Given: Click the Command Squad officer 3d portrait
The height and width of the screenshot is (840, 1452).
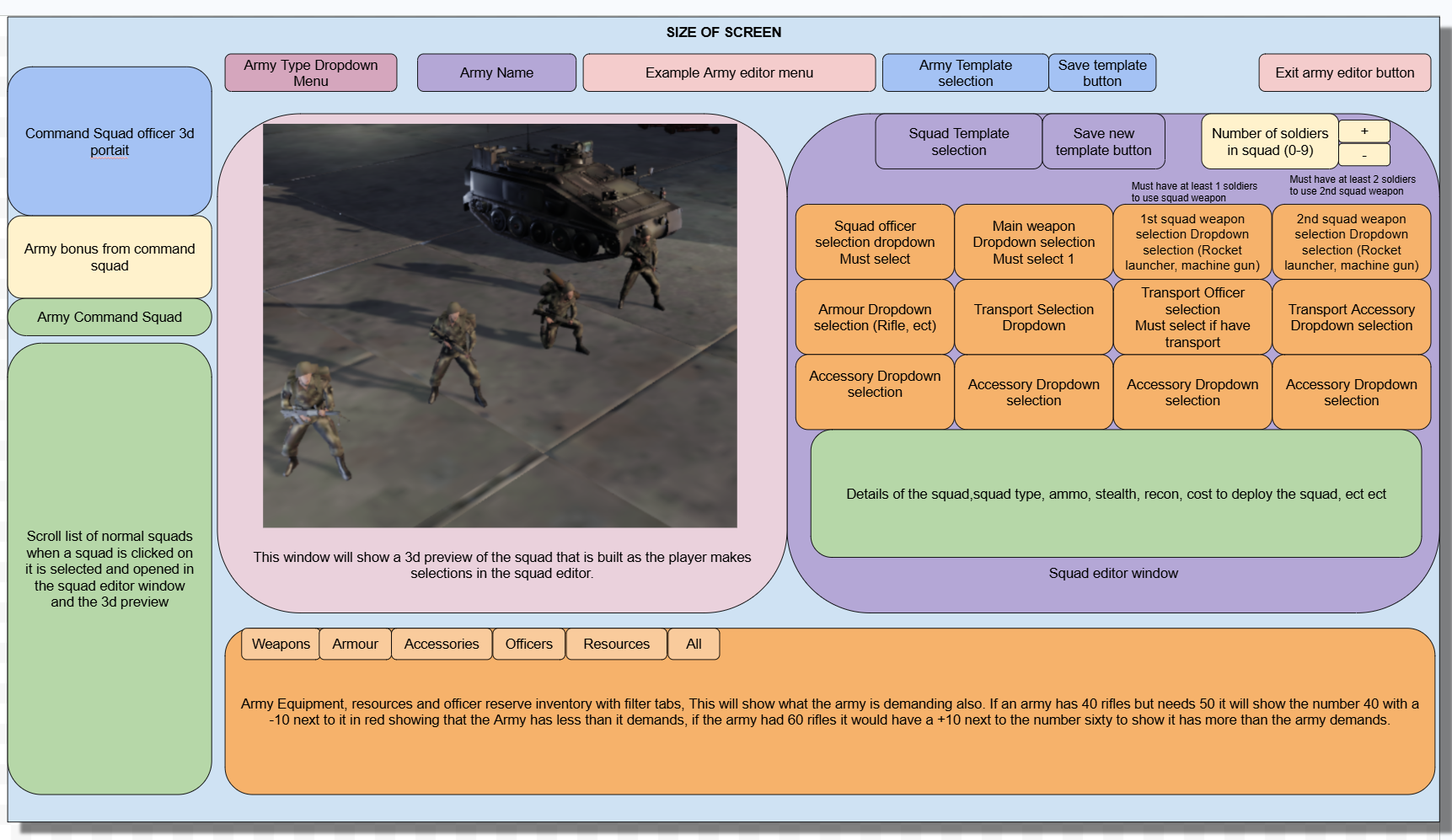Looking at the screenshot, I should [x=110, y=142].
